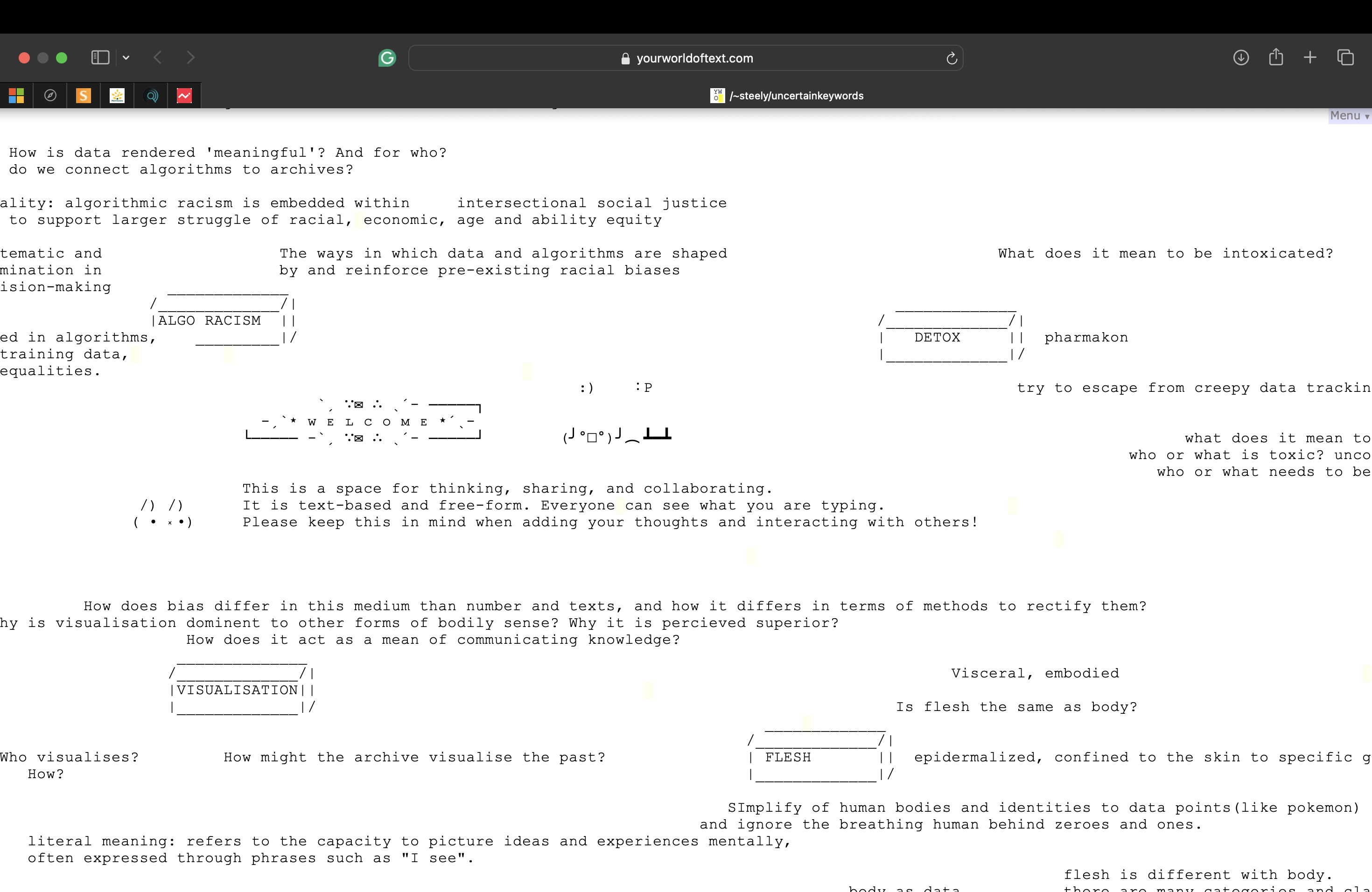Go back with the back arrow
The image size is (1372, 892).
pos(157,58)
